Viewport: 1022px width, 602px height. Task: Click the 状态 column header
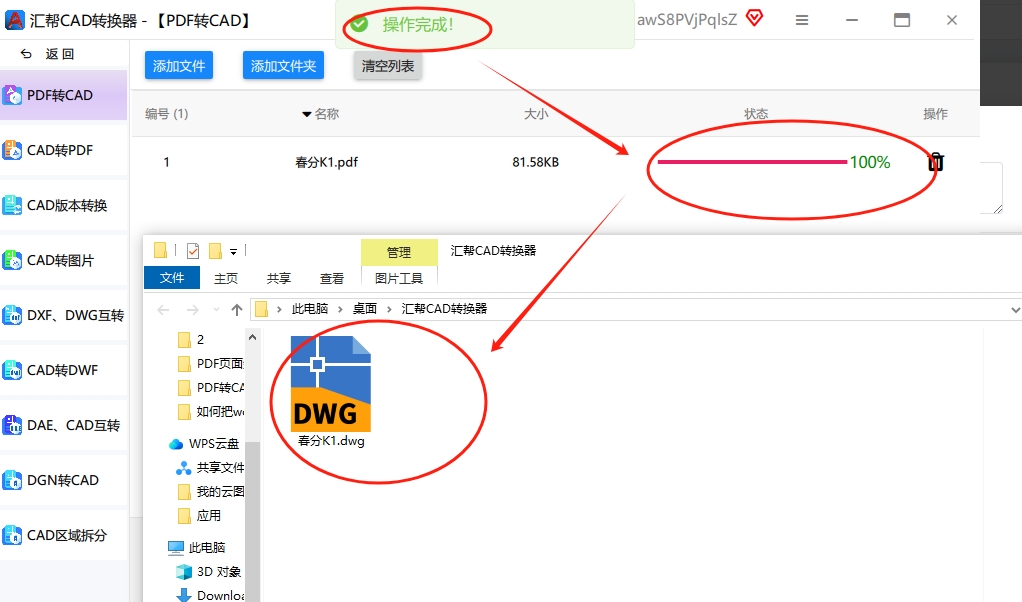(756, 114)
